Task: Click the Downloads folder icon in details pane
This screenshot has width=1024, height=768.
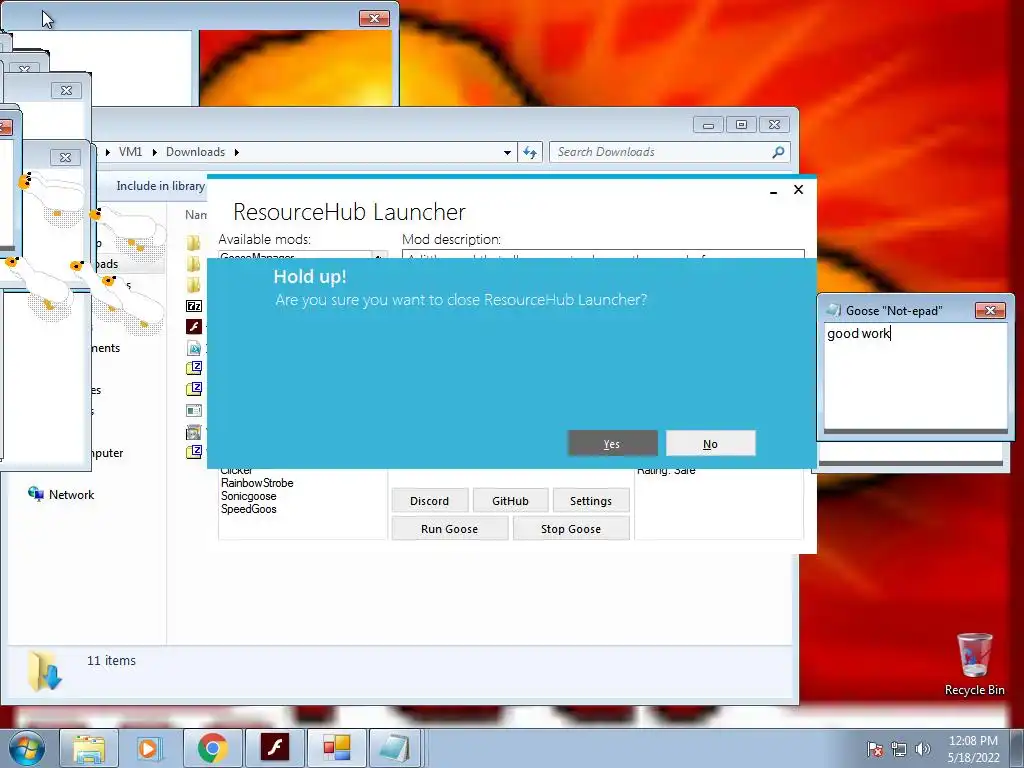Action: click(x=44, y=671)
